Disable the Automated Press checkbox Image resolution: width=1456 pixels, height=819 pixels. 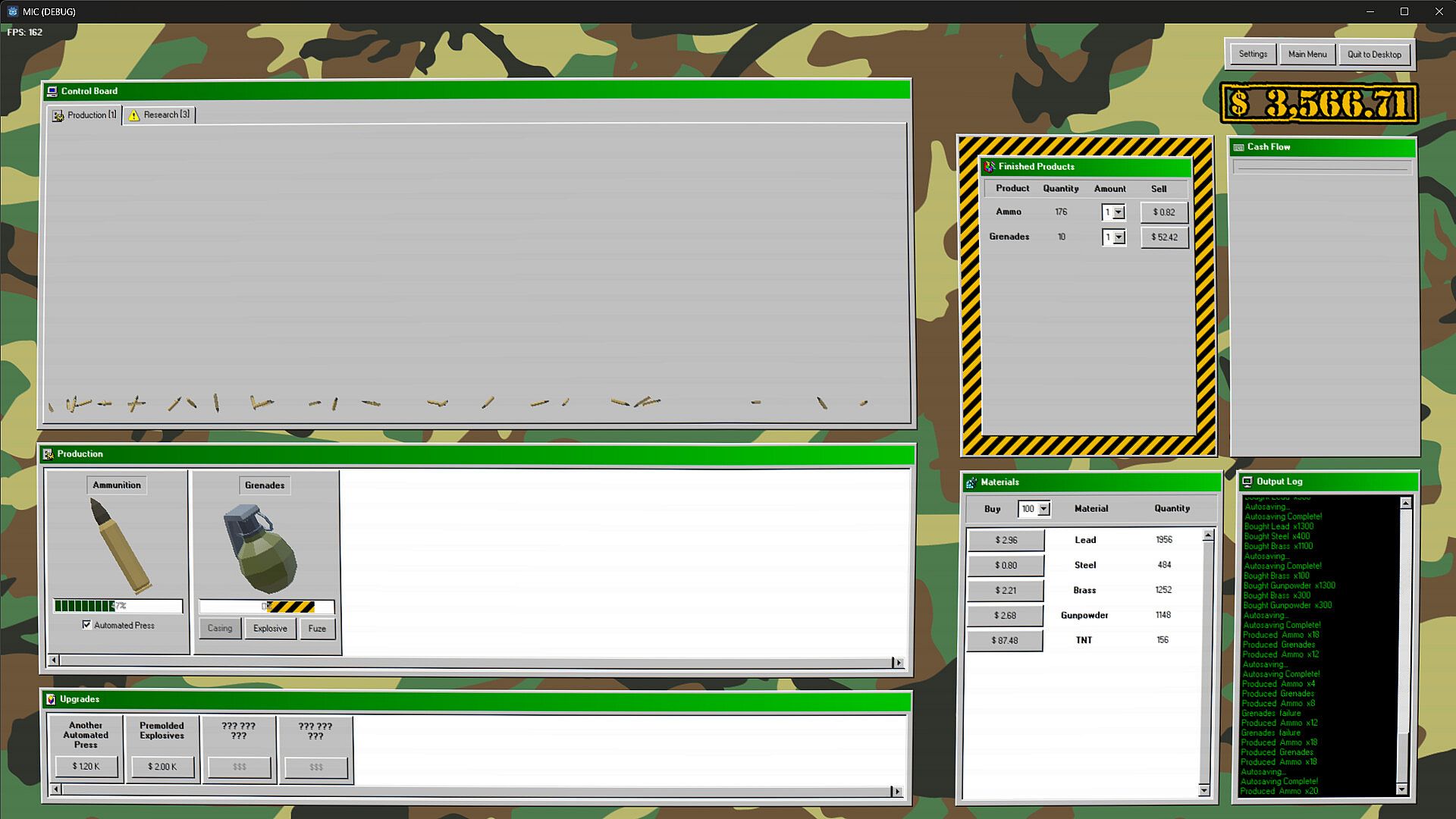pyautogui.click(x=86, y=625)
